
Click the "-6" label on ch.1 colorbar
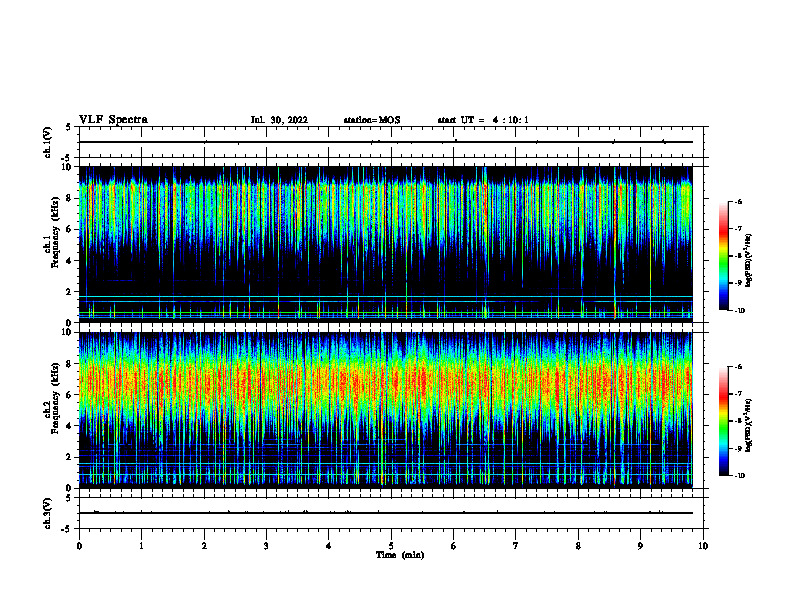(x=738, y=201)
